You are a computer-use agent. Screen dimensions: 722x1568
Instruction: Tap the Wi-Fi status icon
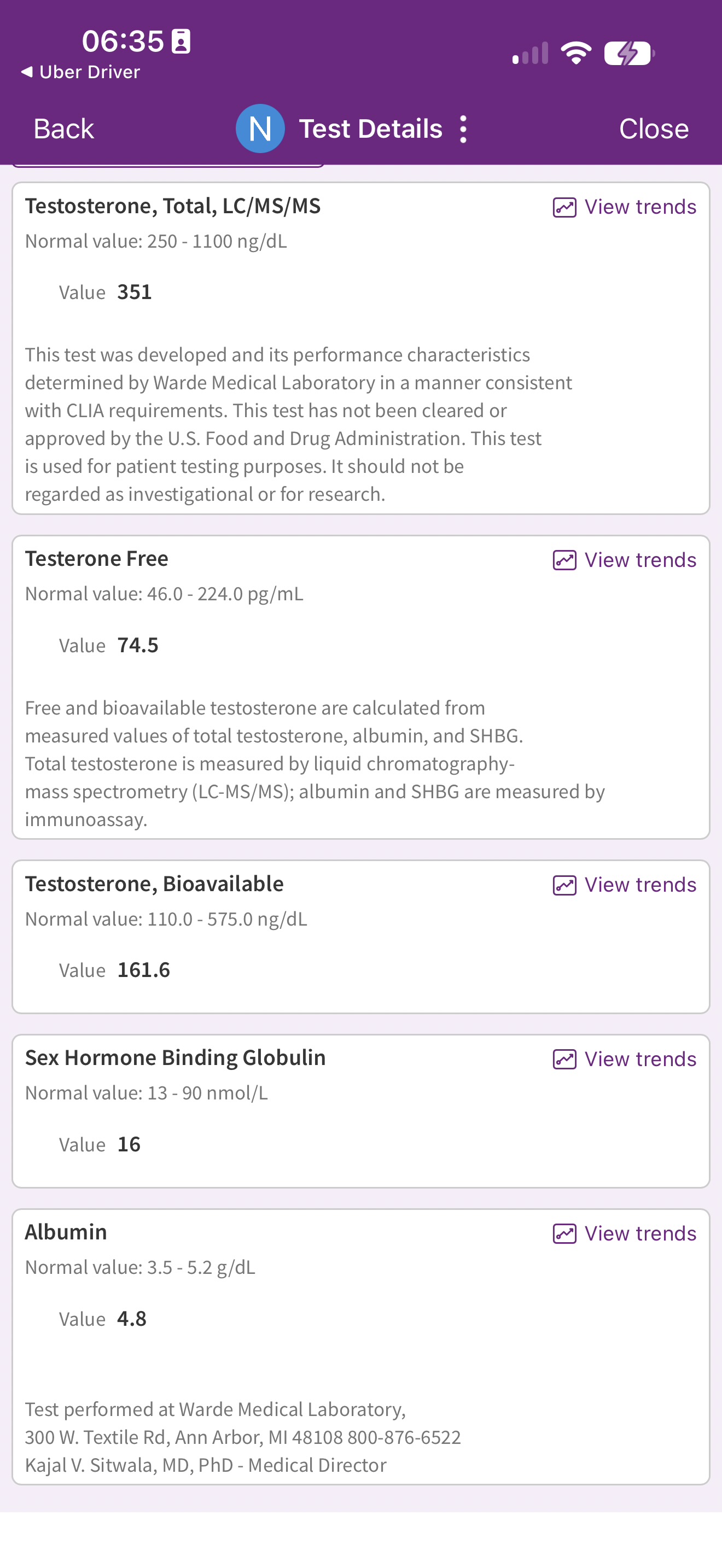pos(576,53)
